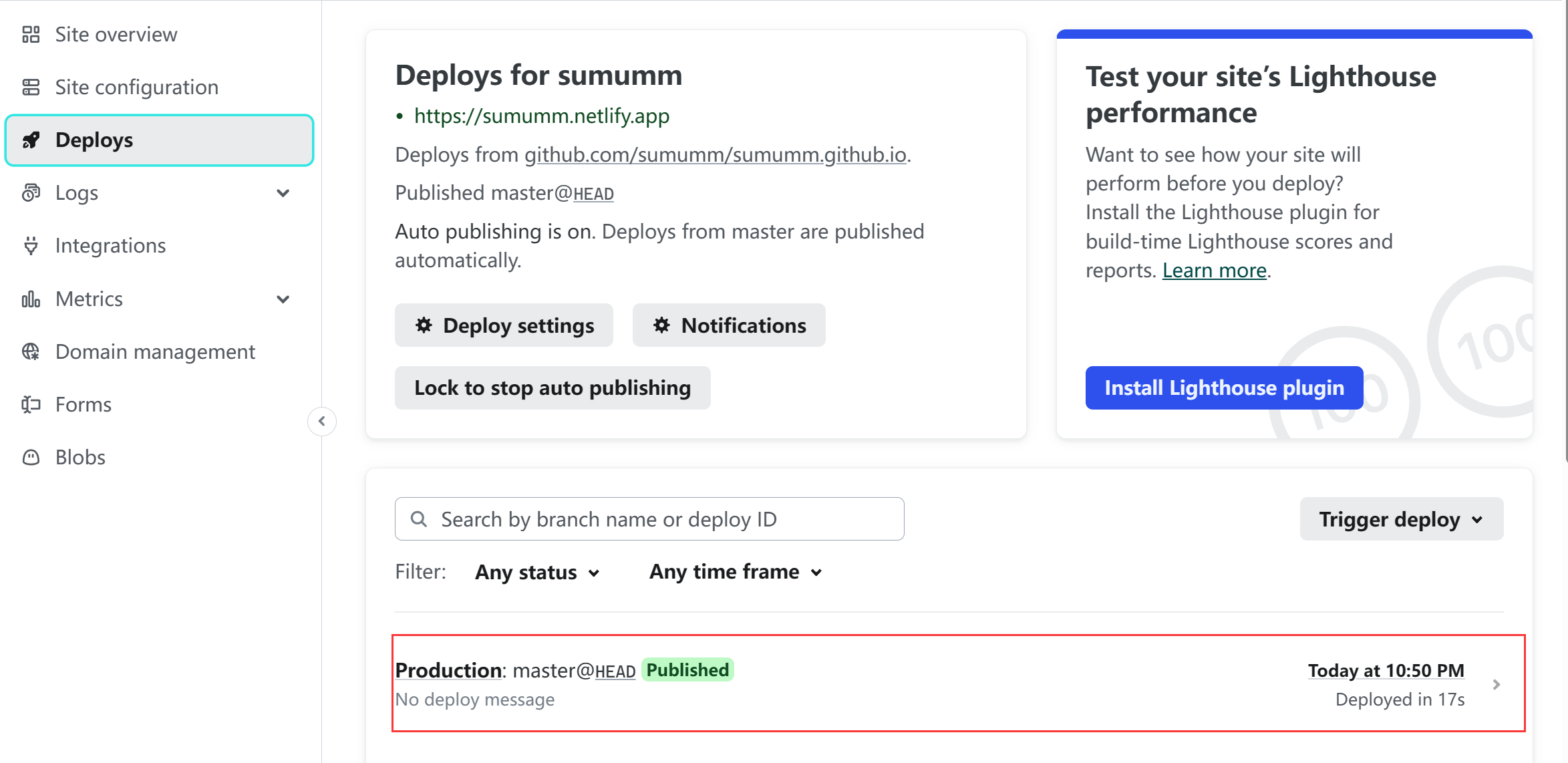Click the Site configuration icon
This screenshot has height=763, width=1568.
31,87
